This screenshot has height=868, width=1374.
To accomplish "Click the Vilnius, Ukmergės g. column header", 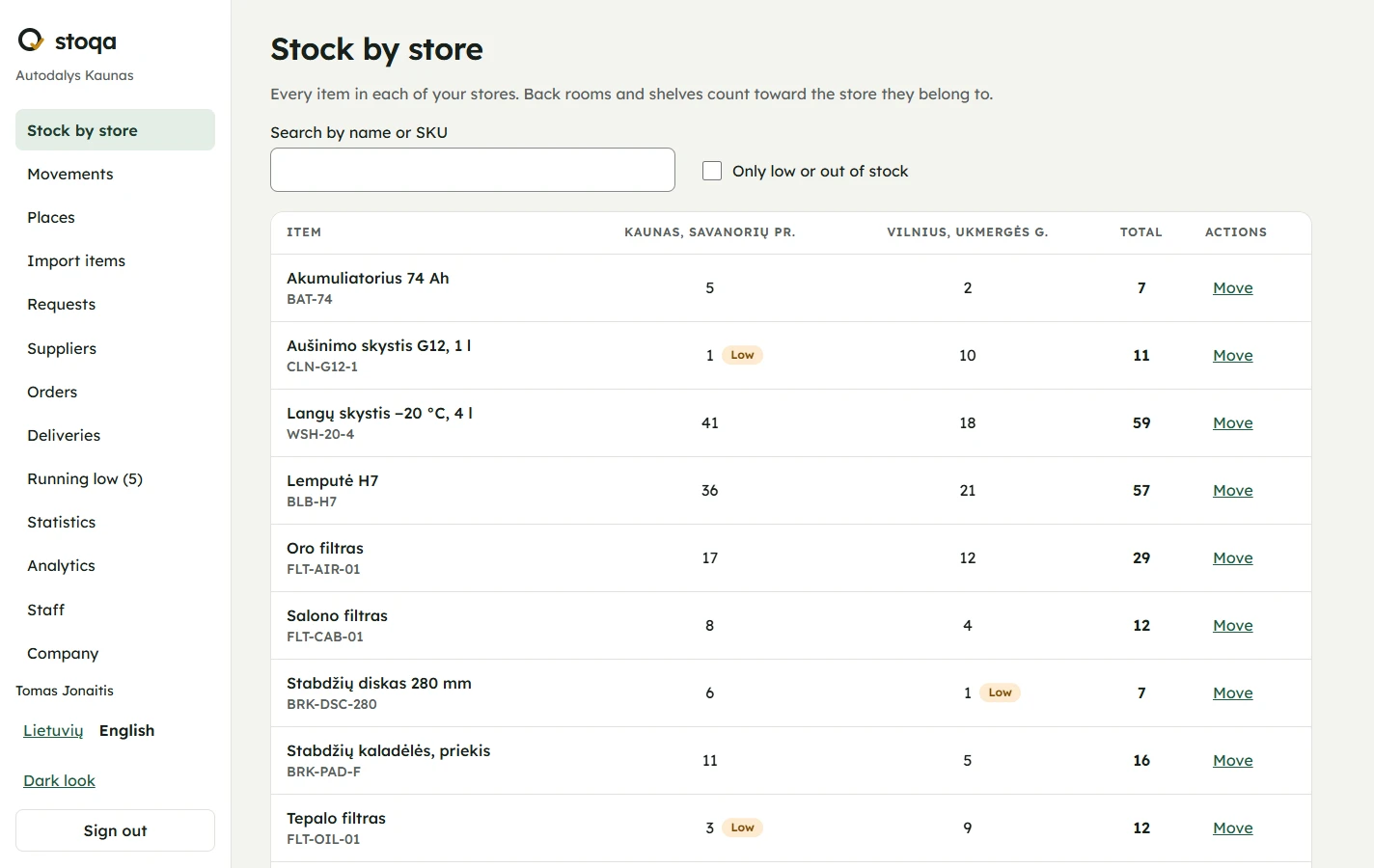I will click(x=967, y=232).
